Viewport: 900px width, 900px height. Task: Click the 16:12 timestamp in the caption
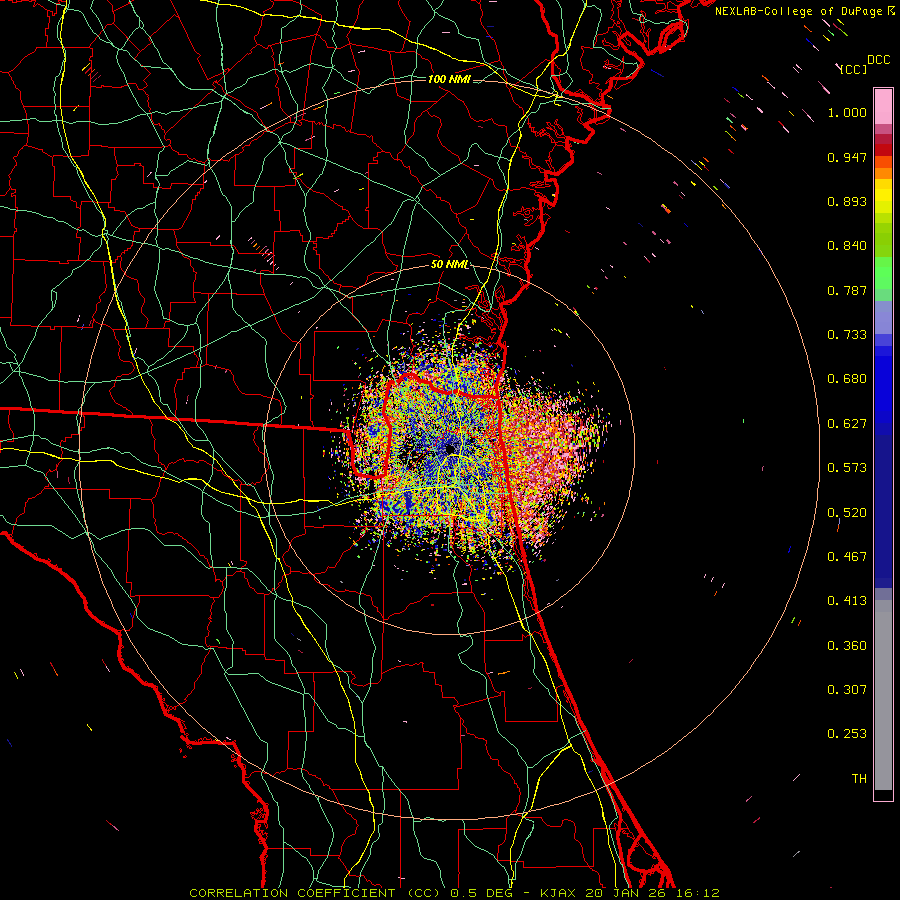[697, 893]
